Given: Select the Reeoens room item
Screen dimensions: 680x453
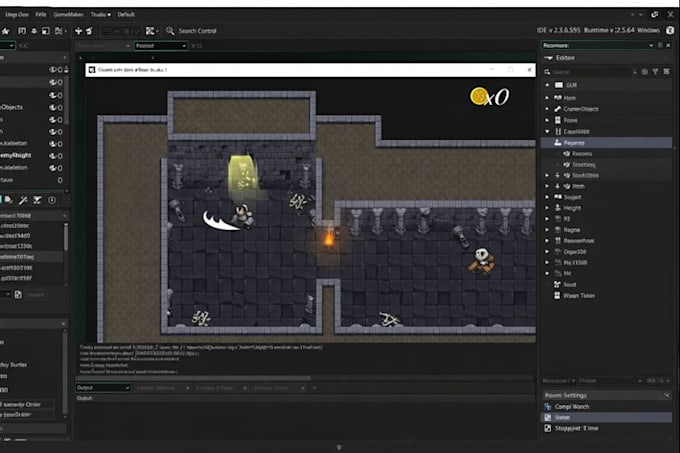Looking at the screenshot, I should (582, 154).
